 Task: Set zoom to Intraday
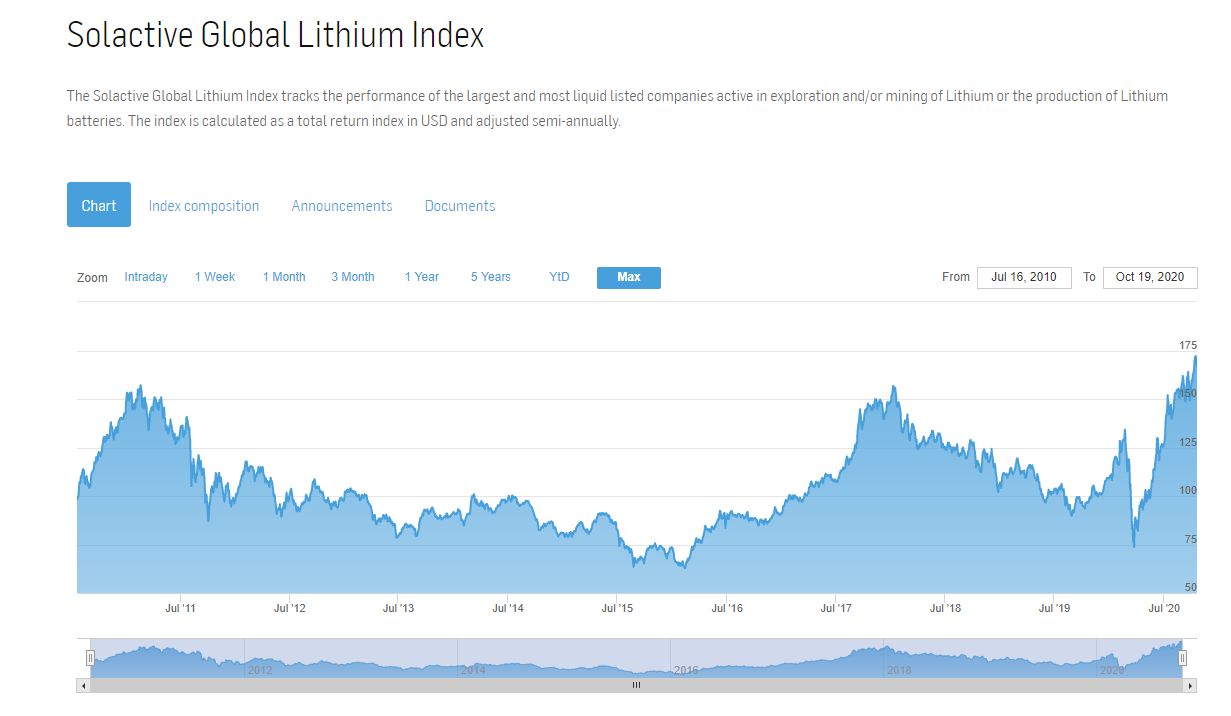point(146,277)
